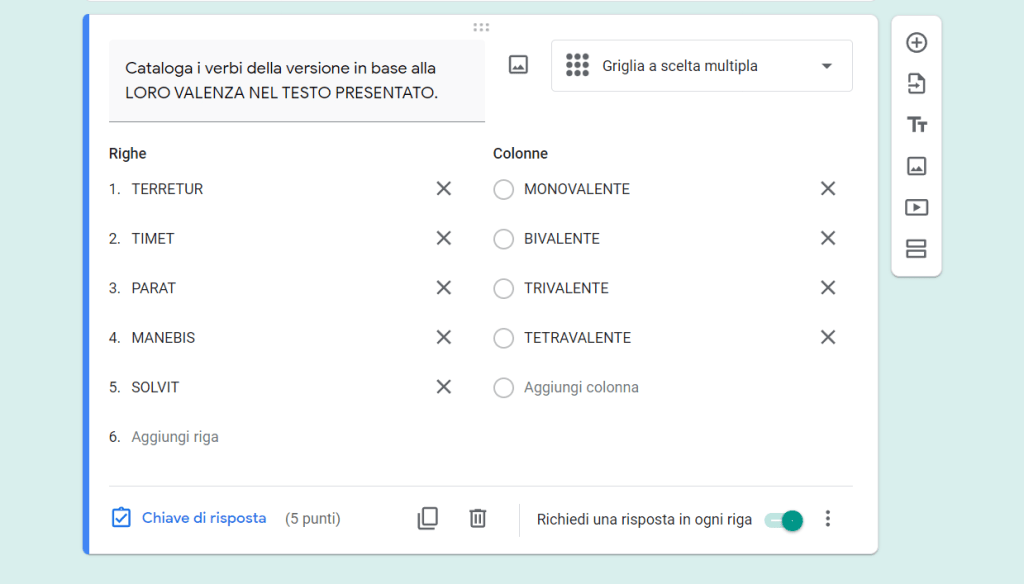
Task: Open the 'Griglia a scelta multipla' type dropdown
Action: click(701, 66)
